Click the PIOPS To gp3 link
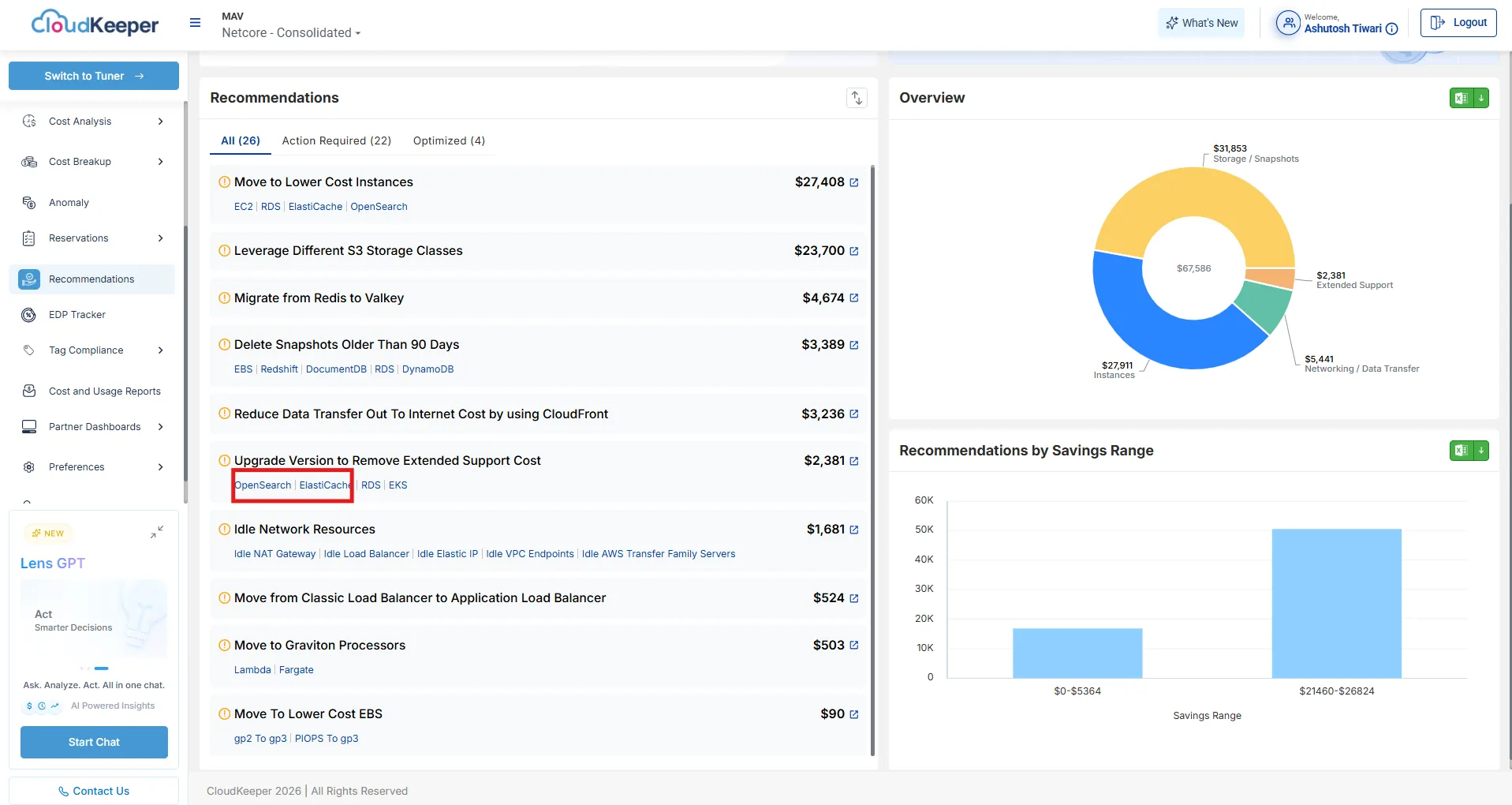Screen dimensions: 1512x805 (327, 739)
